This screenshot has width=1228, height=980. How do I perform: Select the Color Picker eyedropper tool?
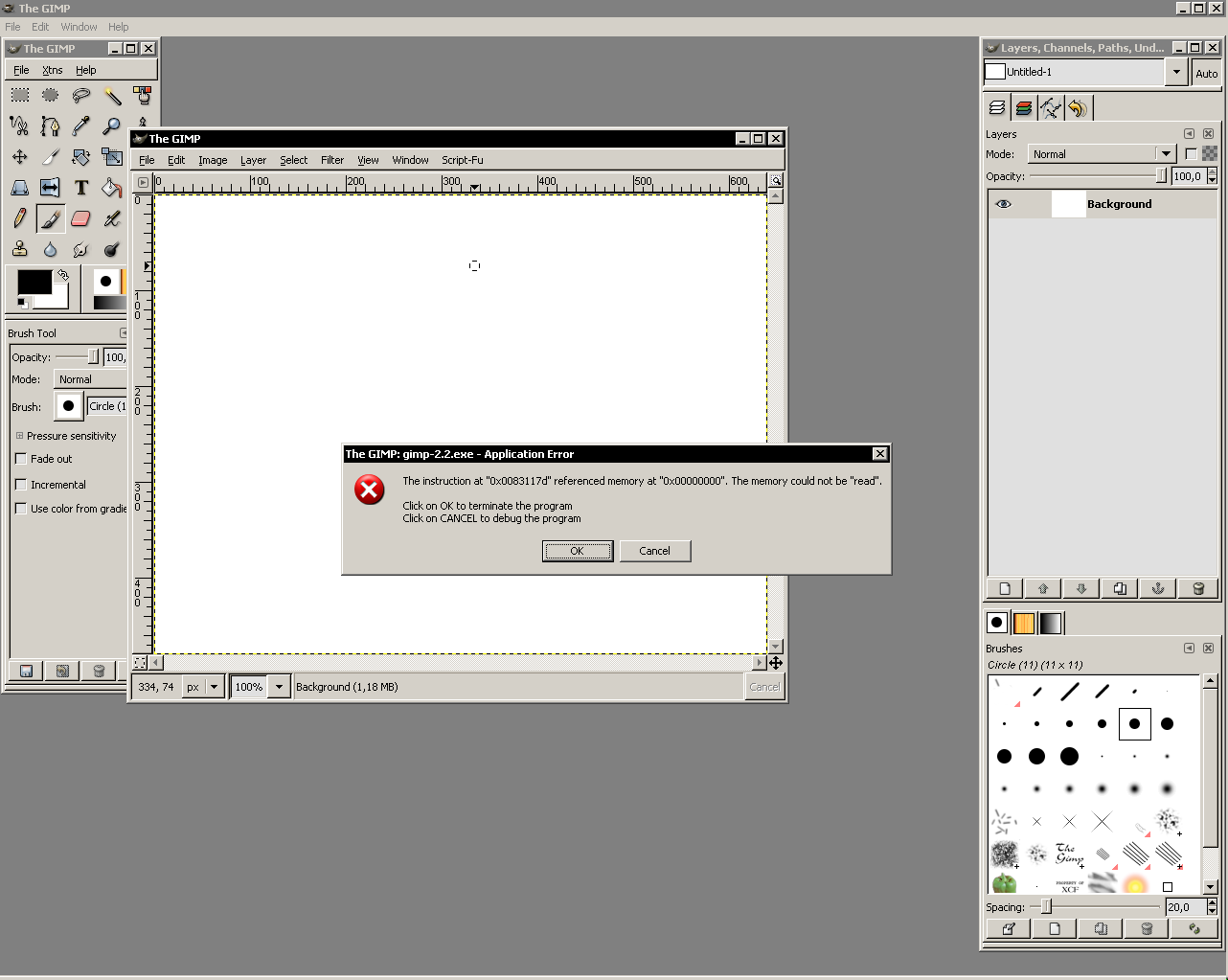tap(81, 125)
